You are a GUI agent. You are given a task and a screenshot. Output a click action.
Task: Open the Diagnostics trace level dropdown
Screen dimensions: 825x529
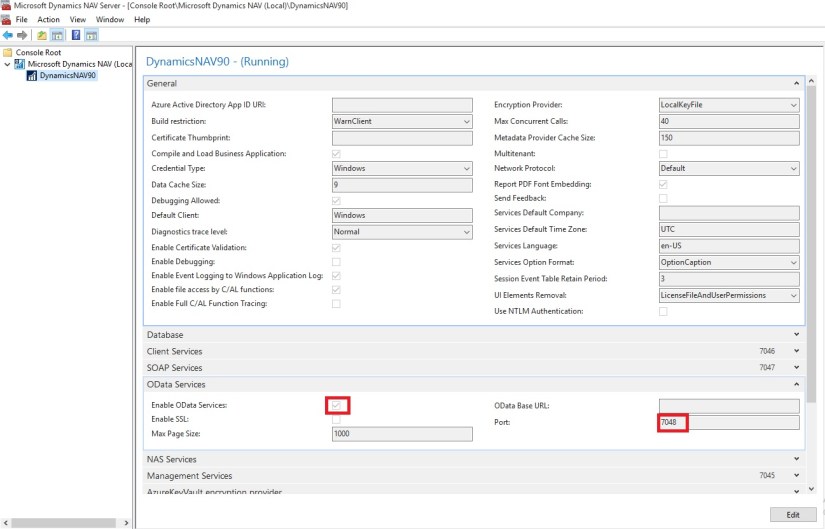coord(402,232)
